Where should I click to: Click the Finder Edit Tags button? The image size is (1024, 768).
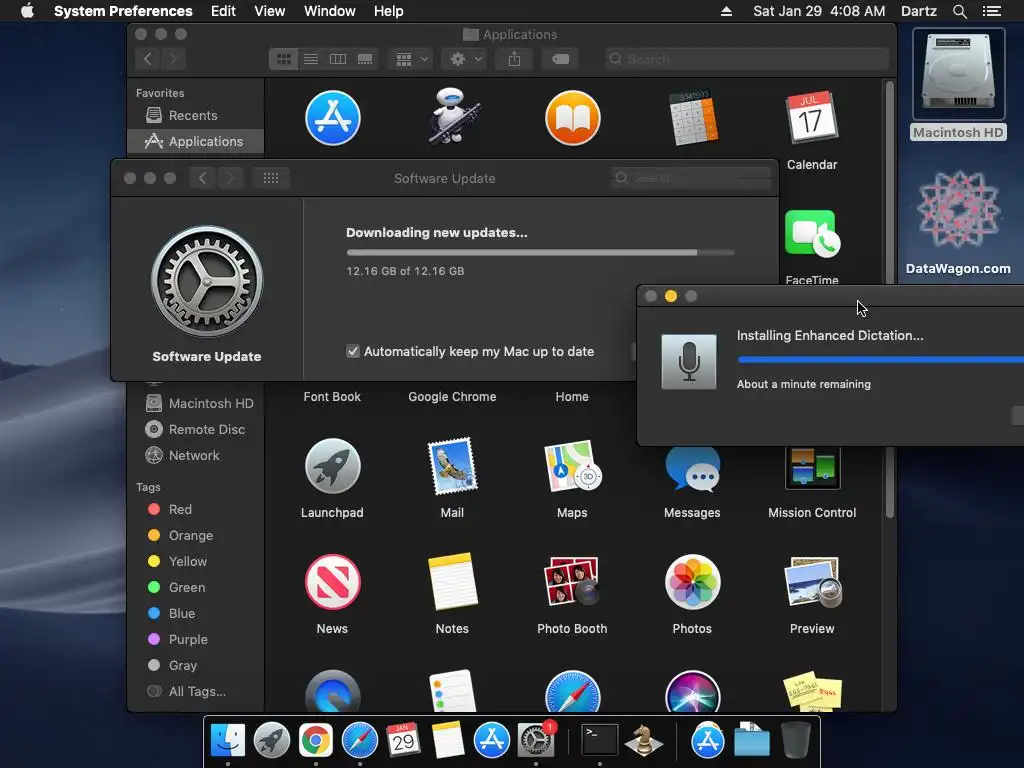pyautogui.click(x=560, y=59)
